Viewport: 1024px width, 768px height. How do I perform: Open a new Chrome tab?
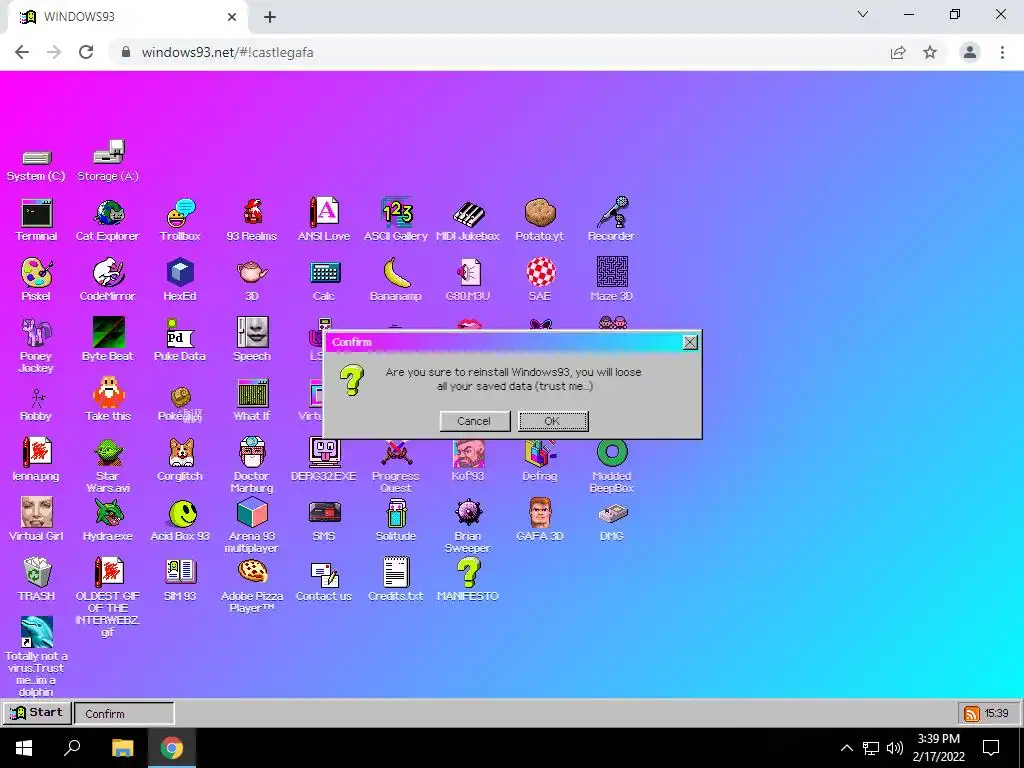tap(270, 17)
